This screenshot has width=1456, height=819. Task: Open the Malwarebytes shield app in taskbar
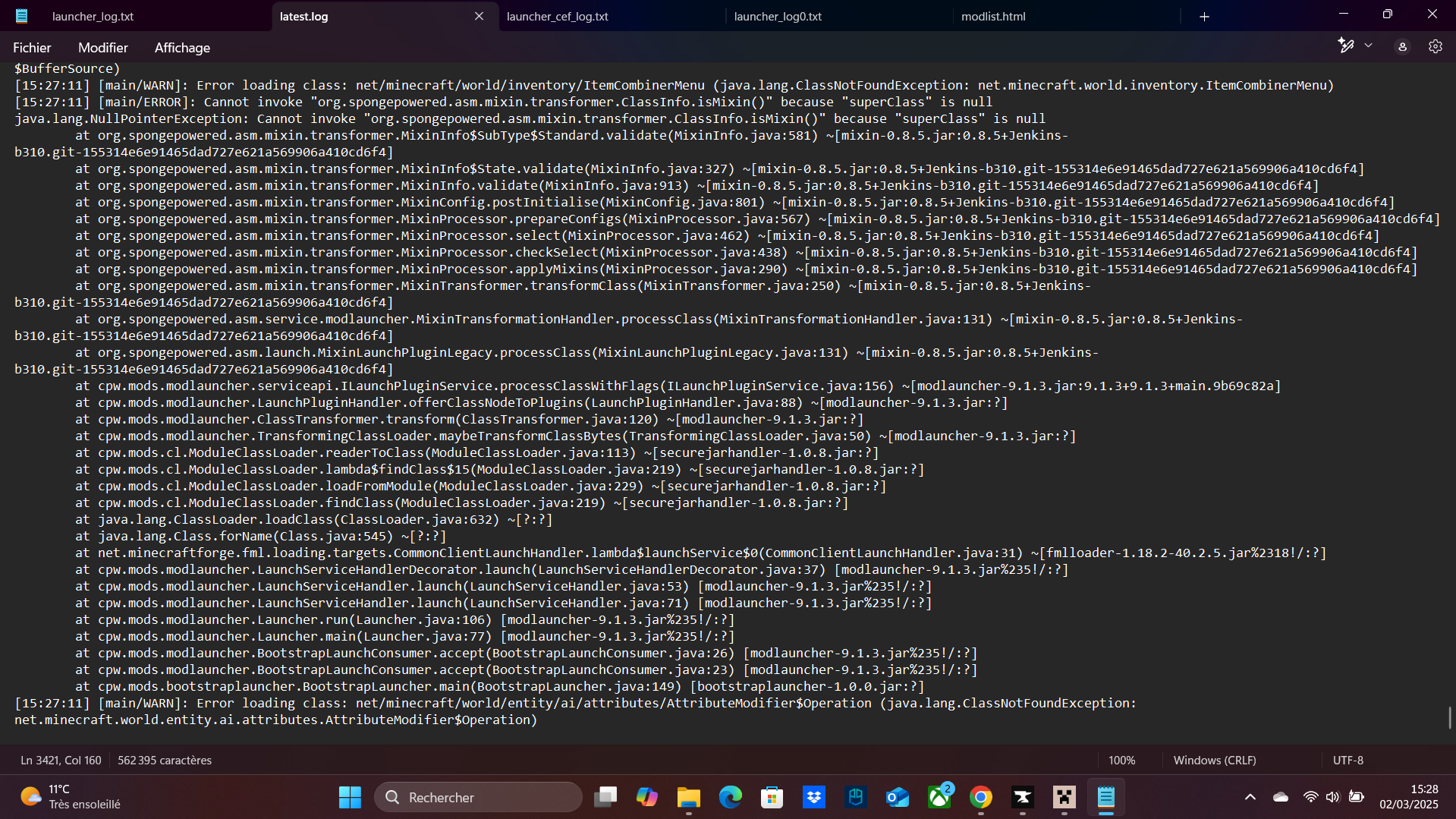point(856,797)
